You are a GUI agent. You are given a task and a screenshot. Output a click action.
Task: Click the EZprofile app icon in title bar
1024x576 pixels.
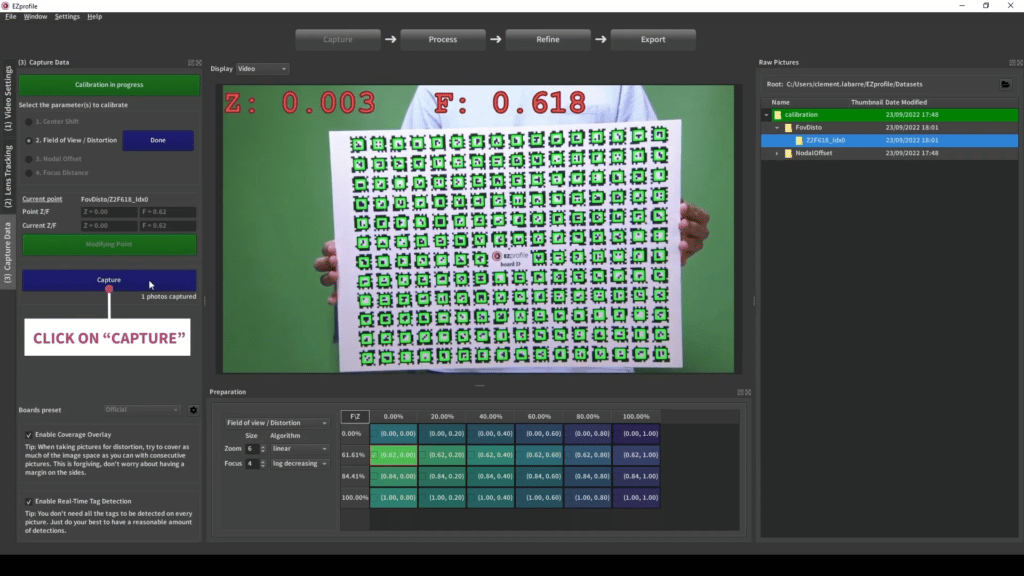coord(8,5)
